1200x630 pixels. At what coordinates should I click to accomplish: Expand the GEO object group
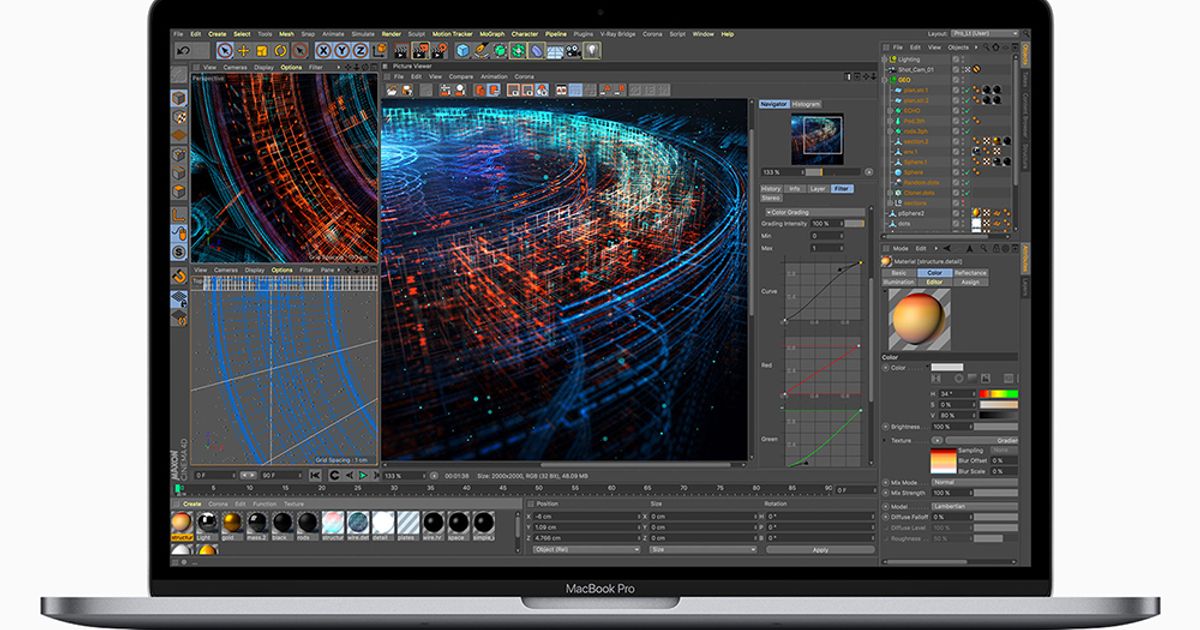click(x=886, y=80)
